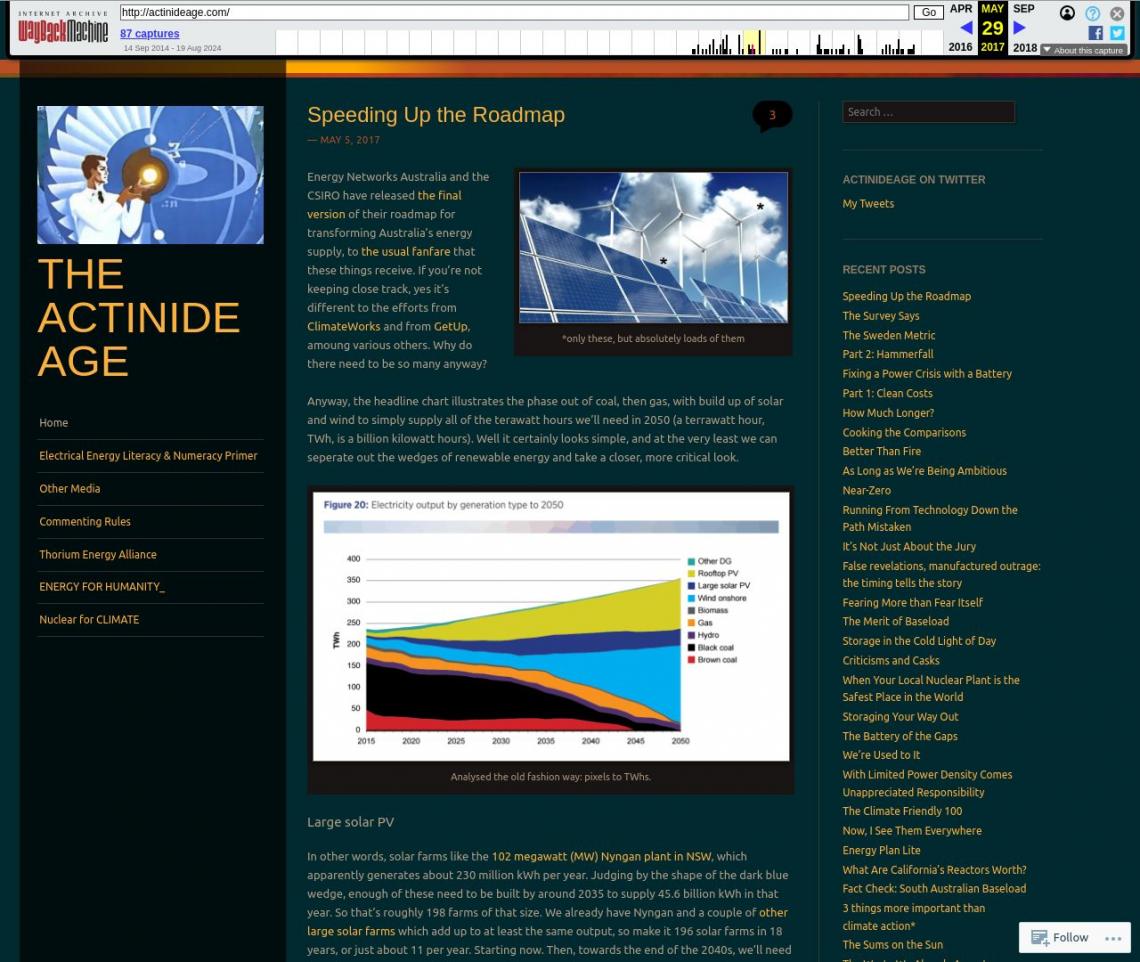Open It's Not Just About the Jury

909,547
